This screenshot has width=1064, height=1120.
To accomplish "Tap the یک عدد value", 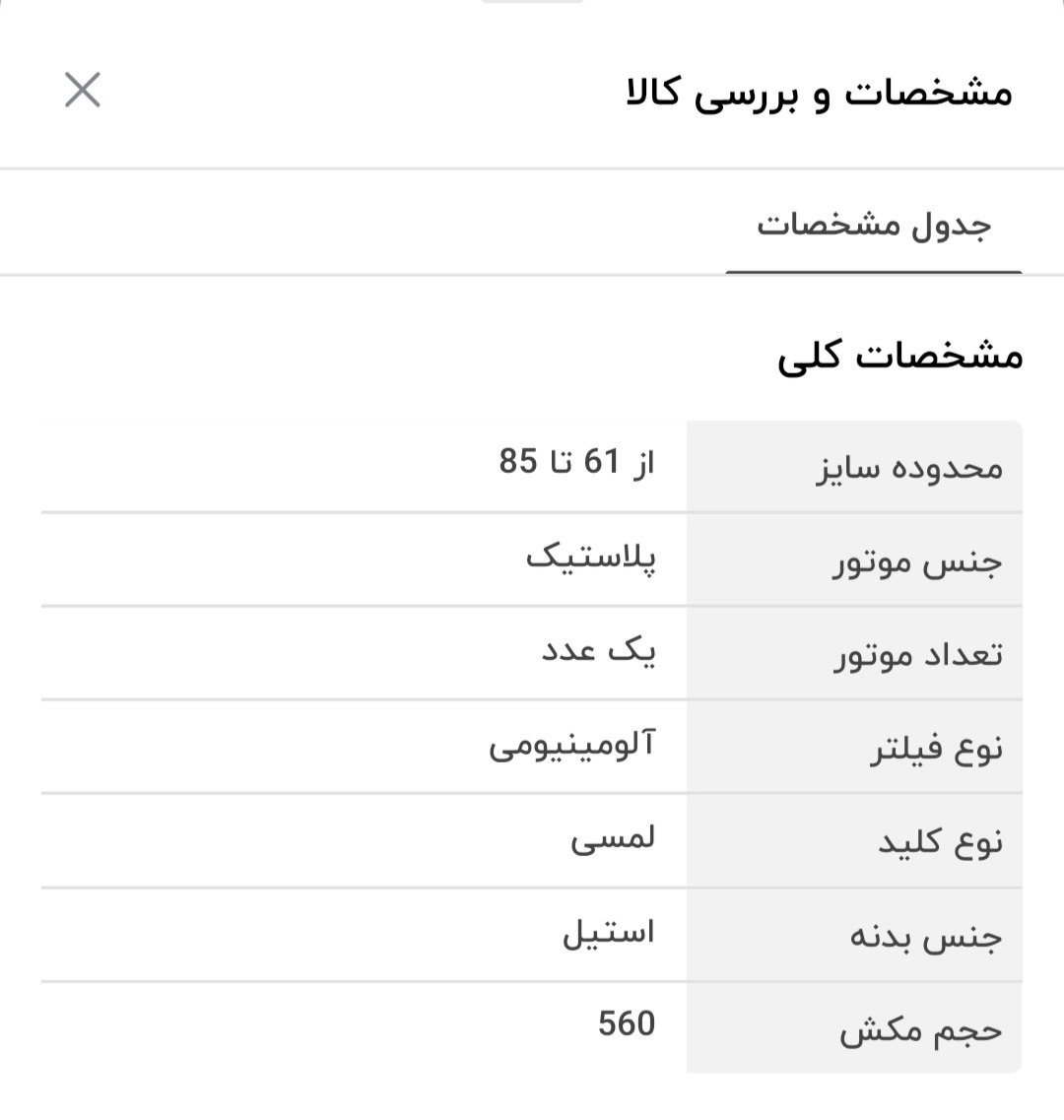I will [x=598, y=649].
